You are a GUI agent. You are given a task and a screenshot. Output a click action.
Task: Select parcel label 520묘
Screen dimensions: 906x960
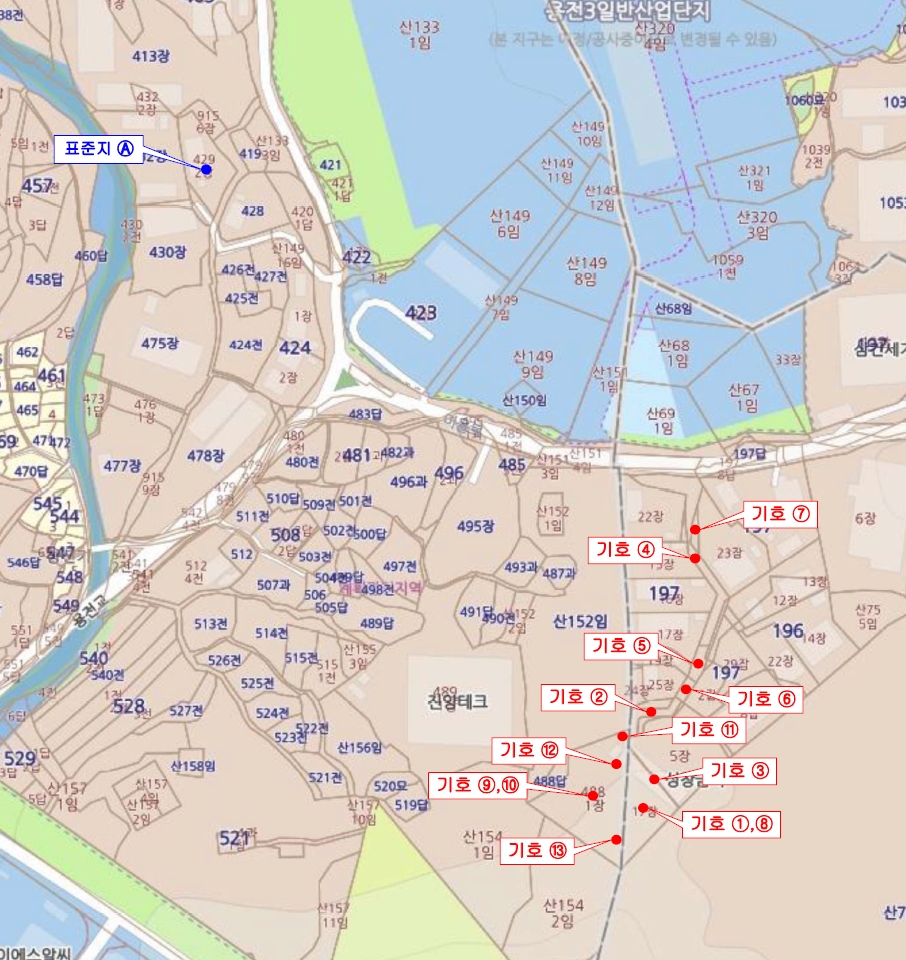tap(391, 786)
